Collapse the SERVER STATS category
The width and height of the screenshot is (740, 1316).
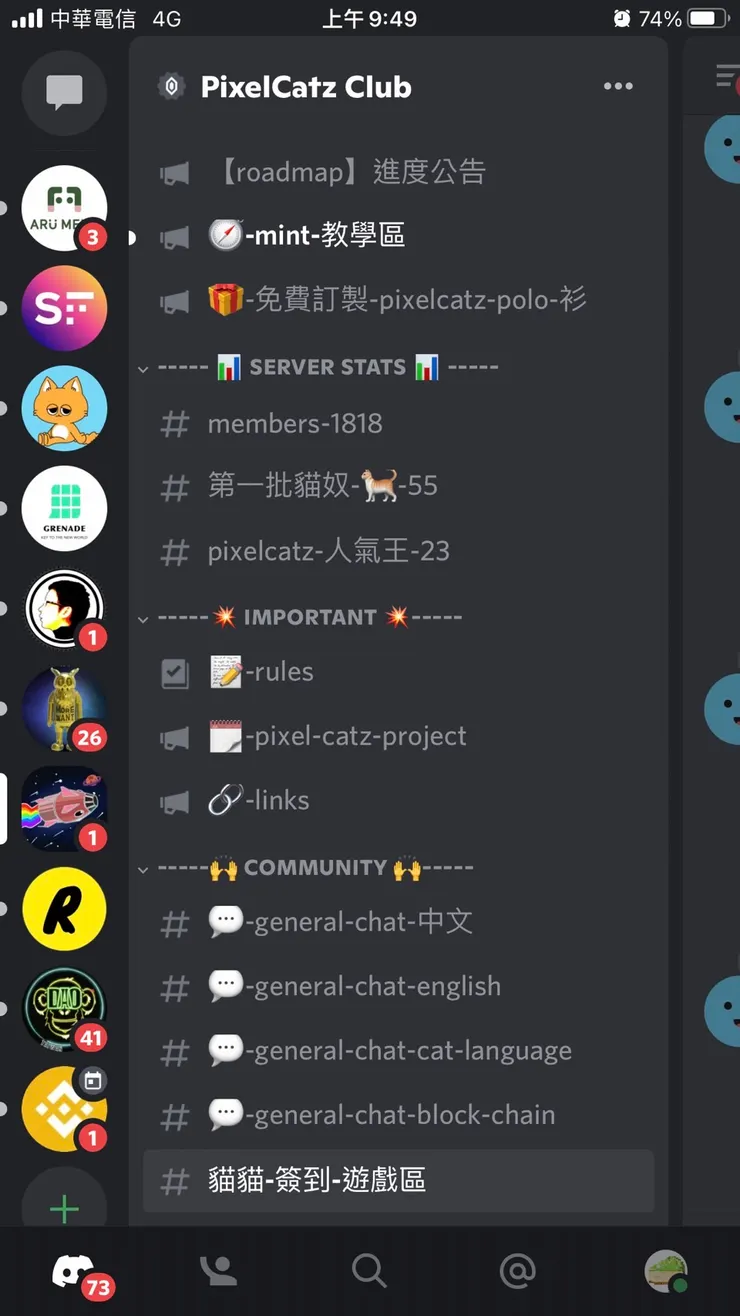(318, 367)
